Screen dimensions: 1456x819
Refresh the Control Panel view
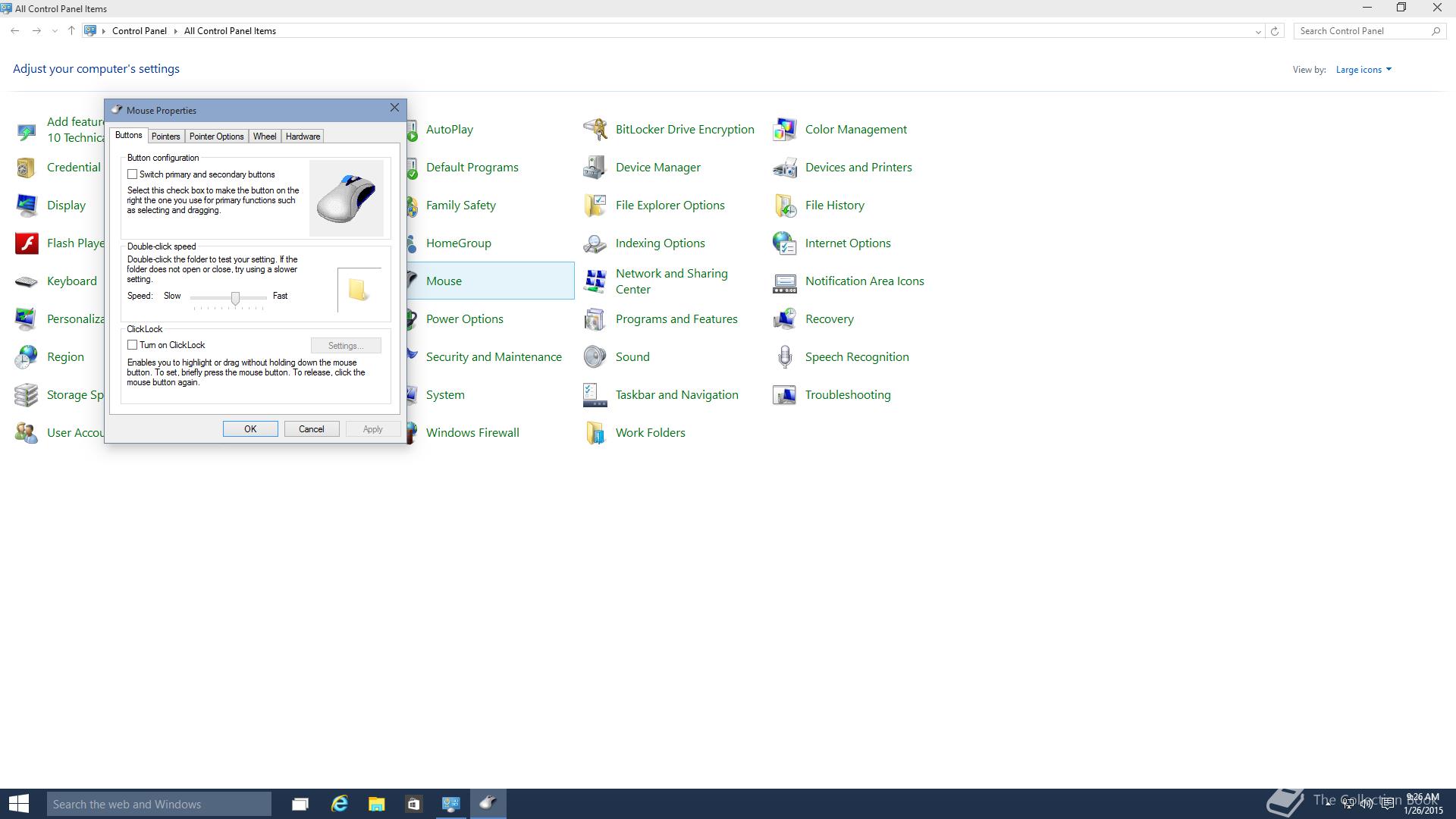click(x=1275, y=31)
